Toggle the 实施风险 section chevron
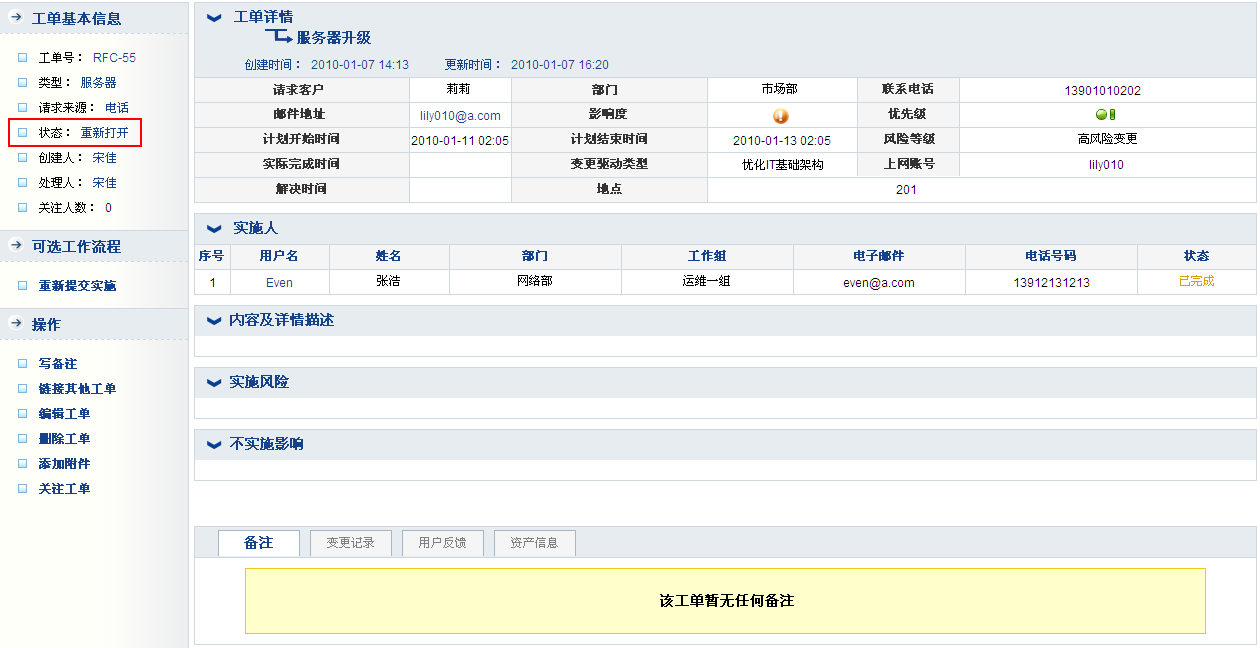1260x648 pixels. point(212,383)
